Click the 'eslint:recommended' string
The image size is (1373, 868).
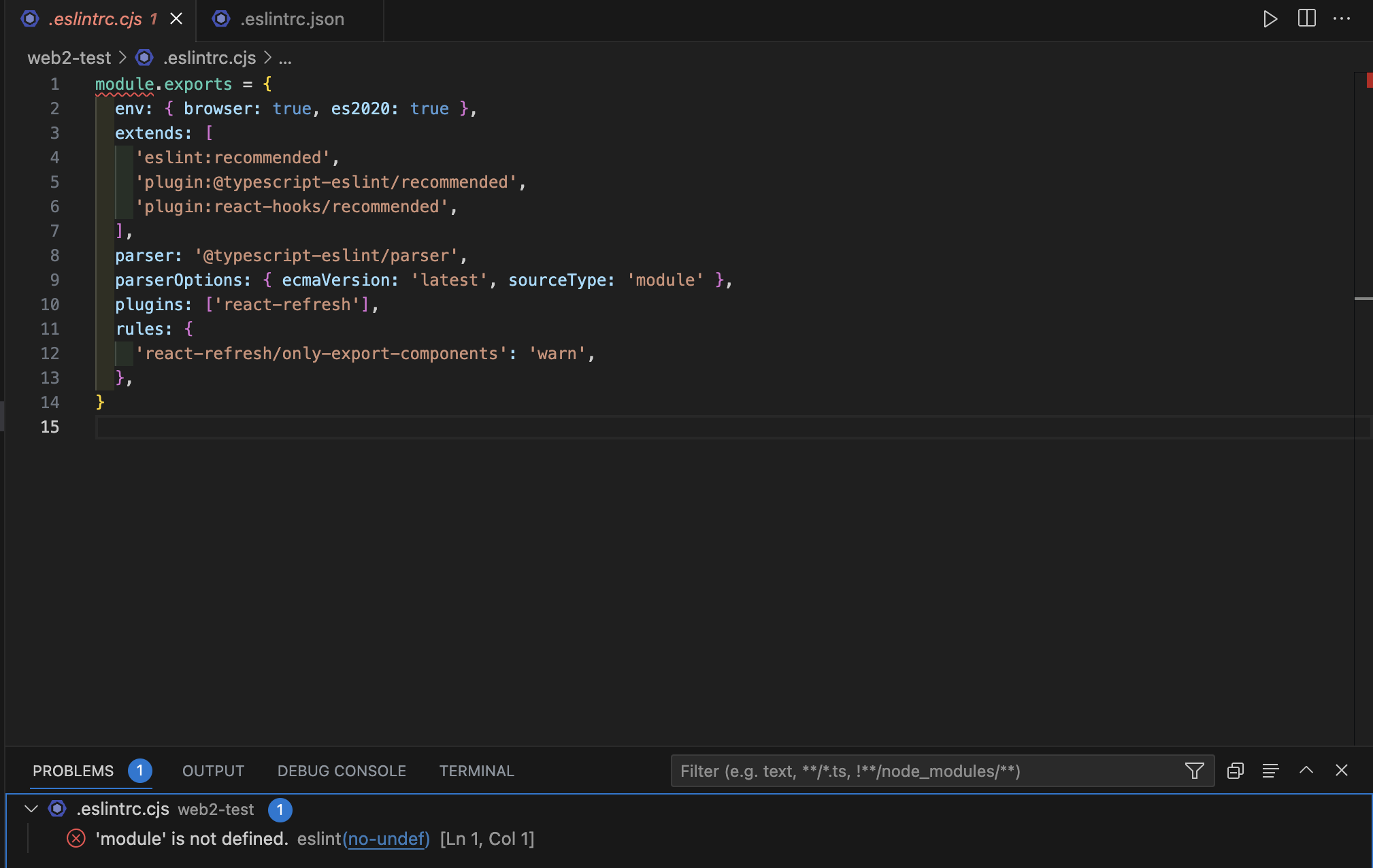click(x=233, y=158)
